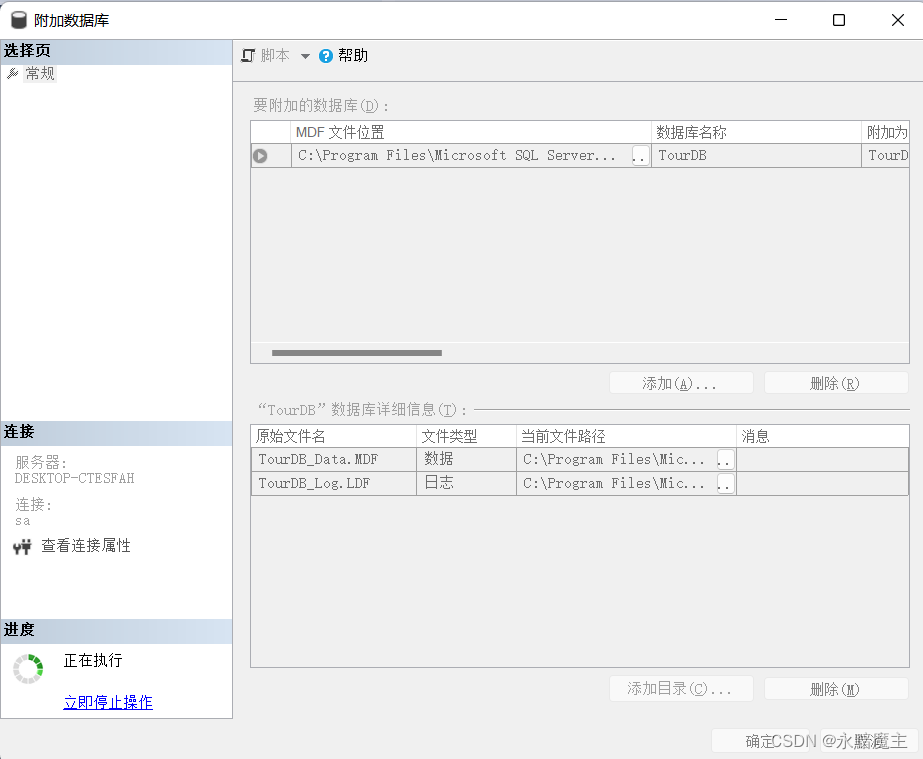The height and width of the screenshot is (759, 923).
Task: Click the MDF 文件位置 column header
Action: 470,133
